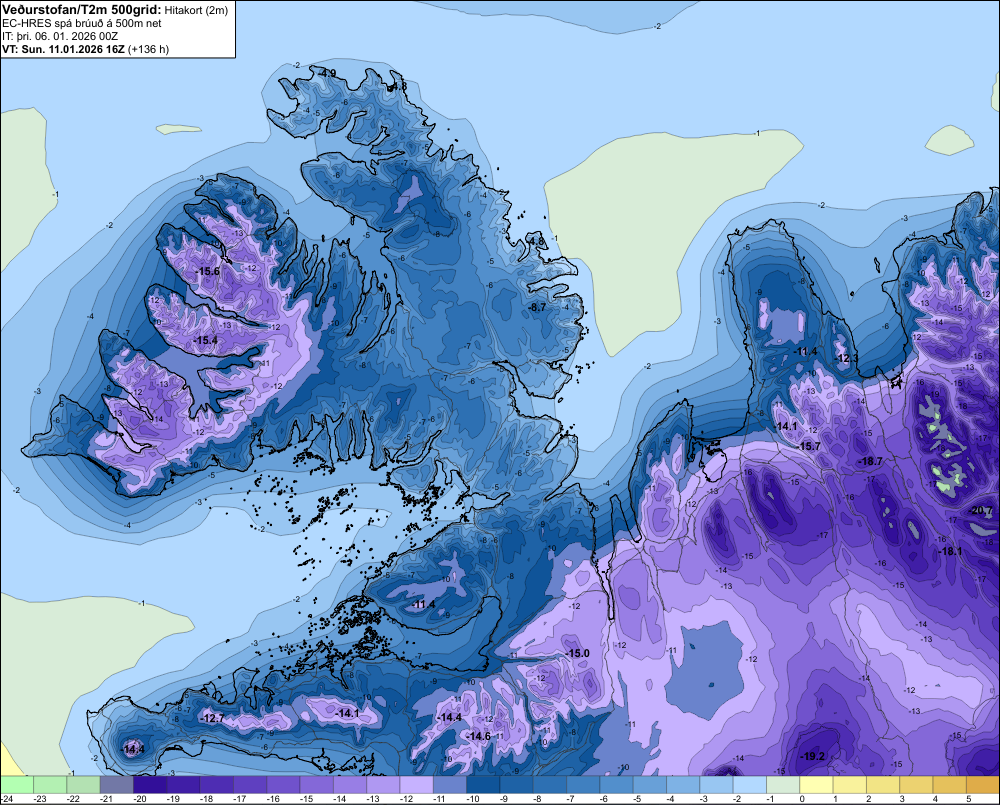Viewport: 1000px width, 805px height.
Task: Select the legend swatch labeled -17
Action: [x=250, y=784]
